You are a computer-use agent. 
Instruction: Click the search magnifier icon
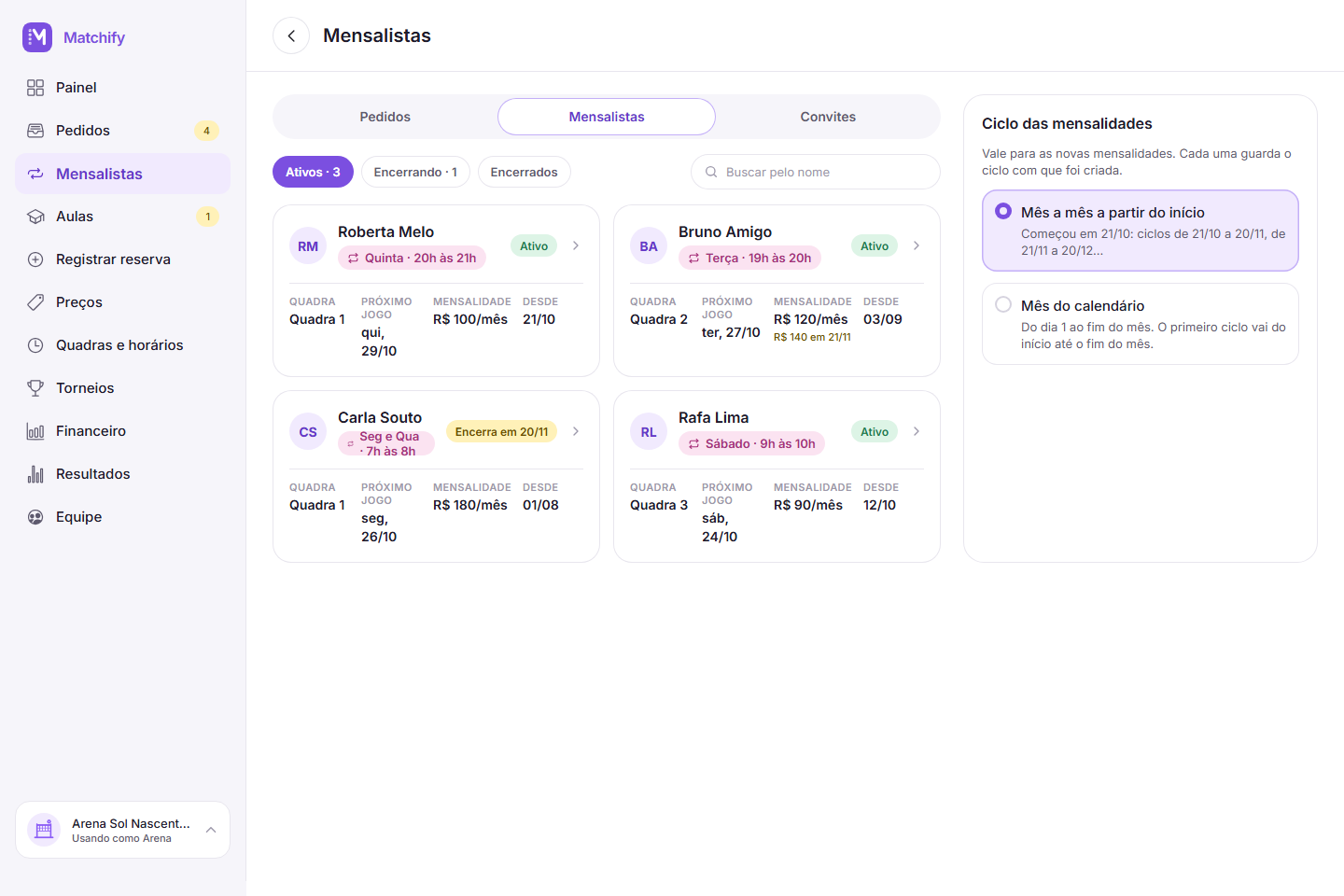[711, 172]
